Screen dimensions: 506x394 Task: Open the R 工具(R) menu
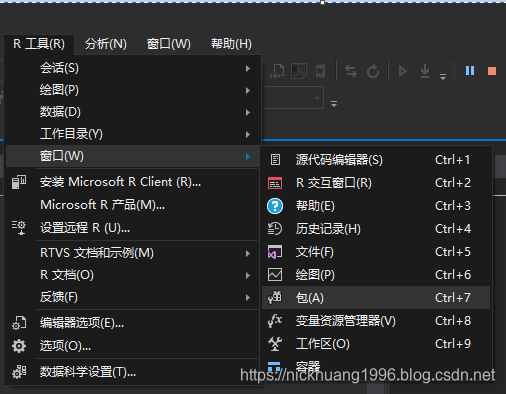(x=39, y=44)
